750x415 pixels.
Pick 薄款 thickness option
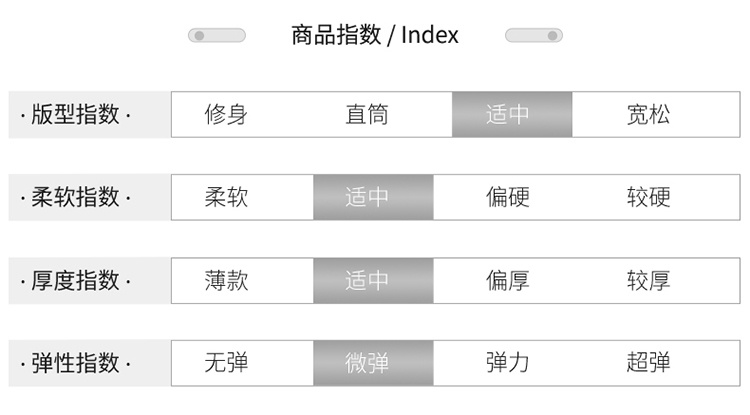tap(226, 281)
